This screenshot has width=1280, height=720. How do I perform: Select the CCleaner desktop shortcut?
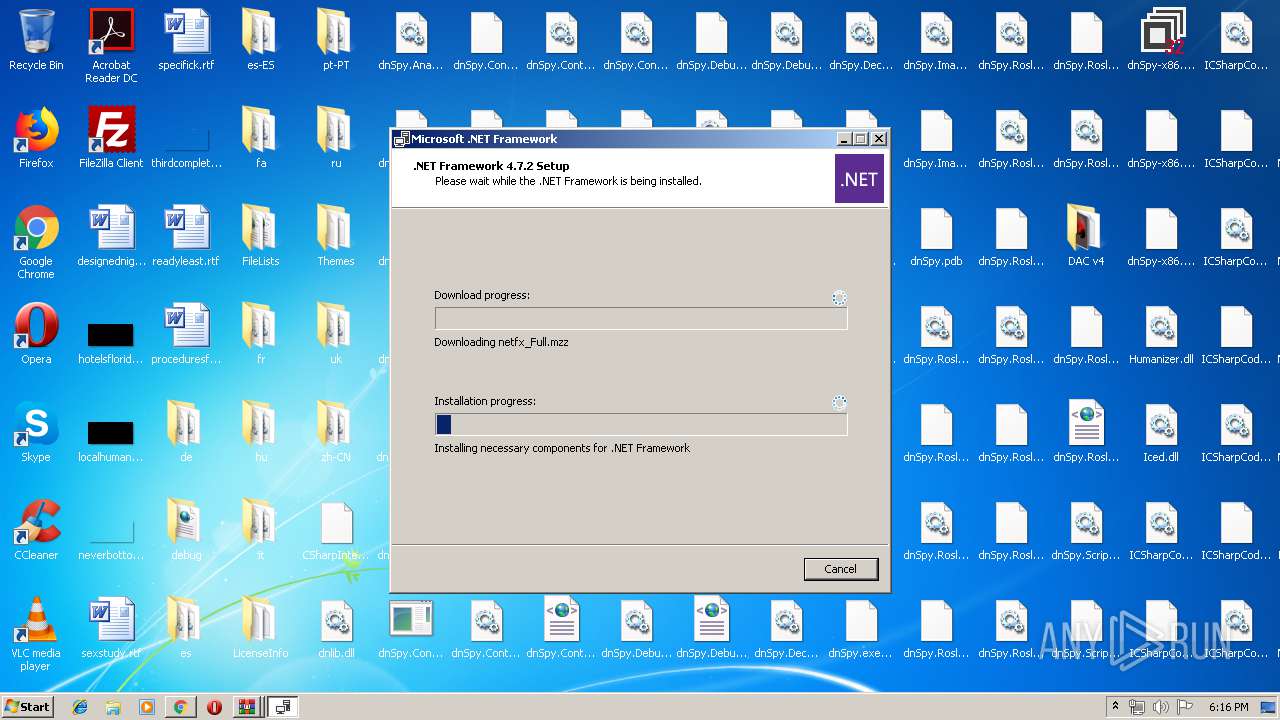[x=36, y=531]
